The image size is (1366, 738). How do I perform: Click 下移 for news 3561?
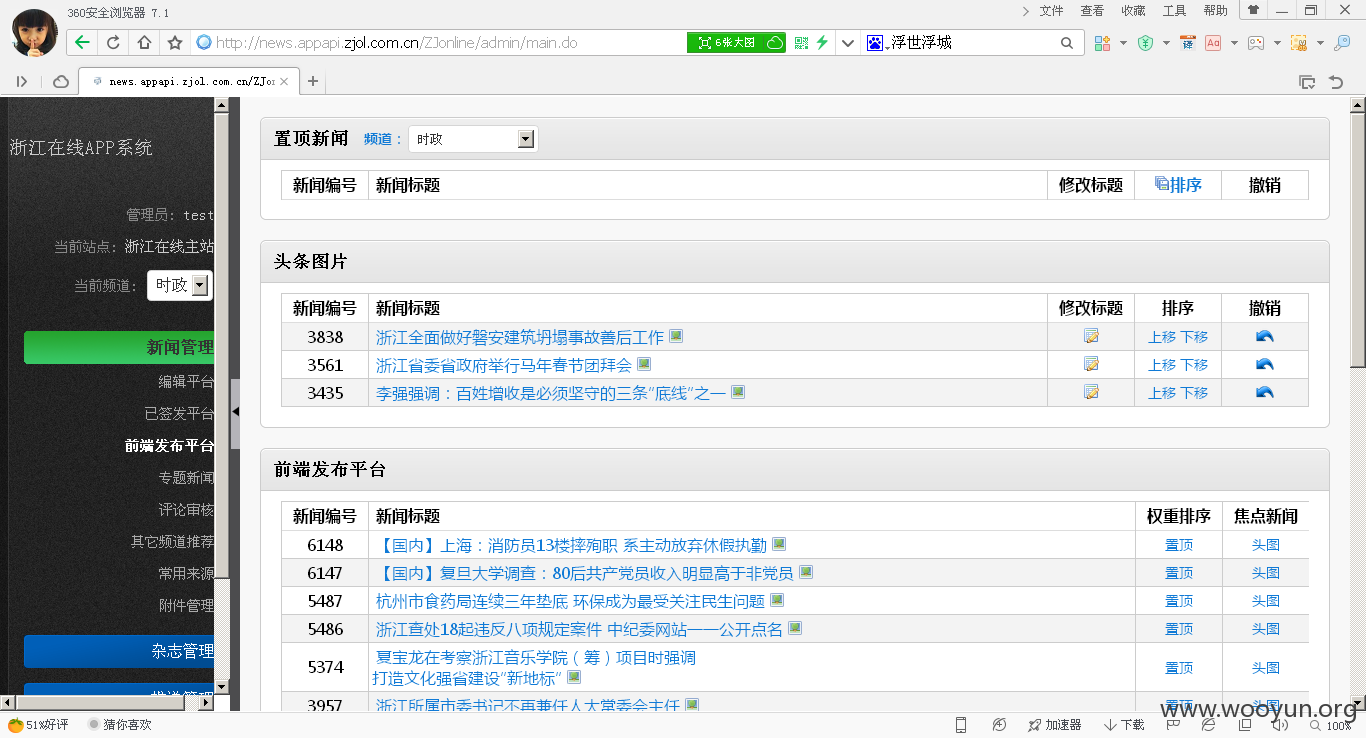pos(1194,365)
